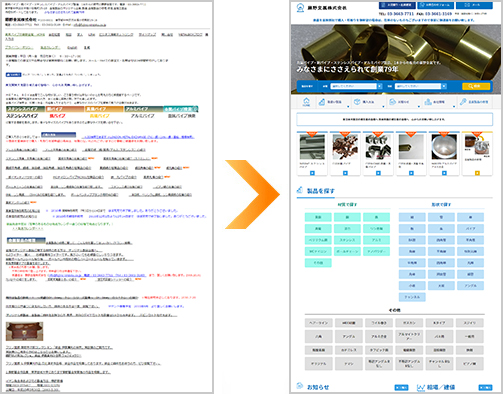Open the second dropdown in the blue search bar
The width and height of the screenshot is (503, 394).
click(x=421, y=86)
